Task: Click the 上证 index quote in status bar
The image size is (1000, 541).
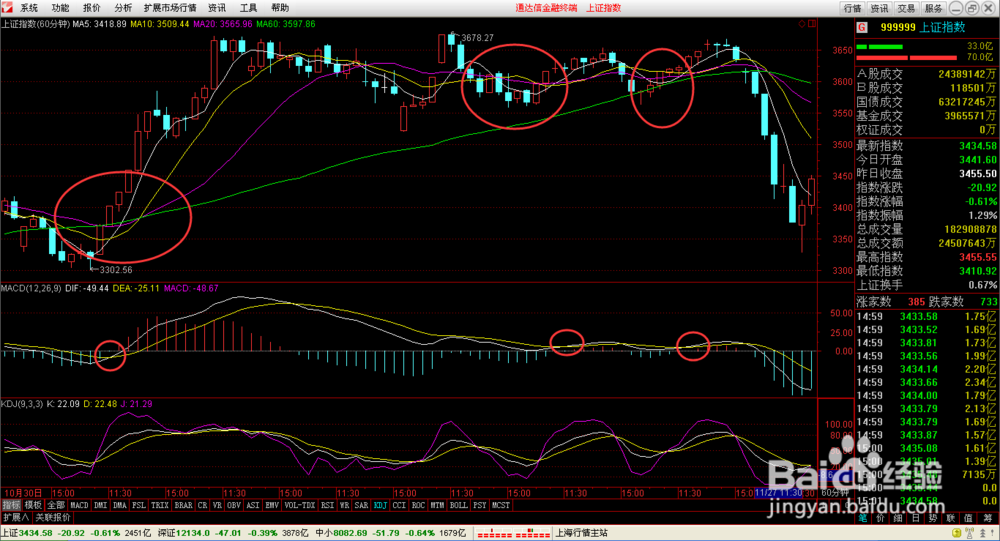Action: [76, 533]
